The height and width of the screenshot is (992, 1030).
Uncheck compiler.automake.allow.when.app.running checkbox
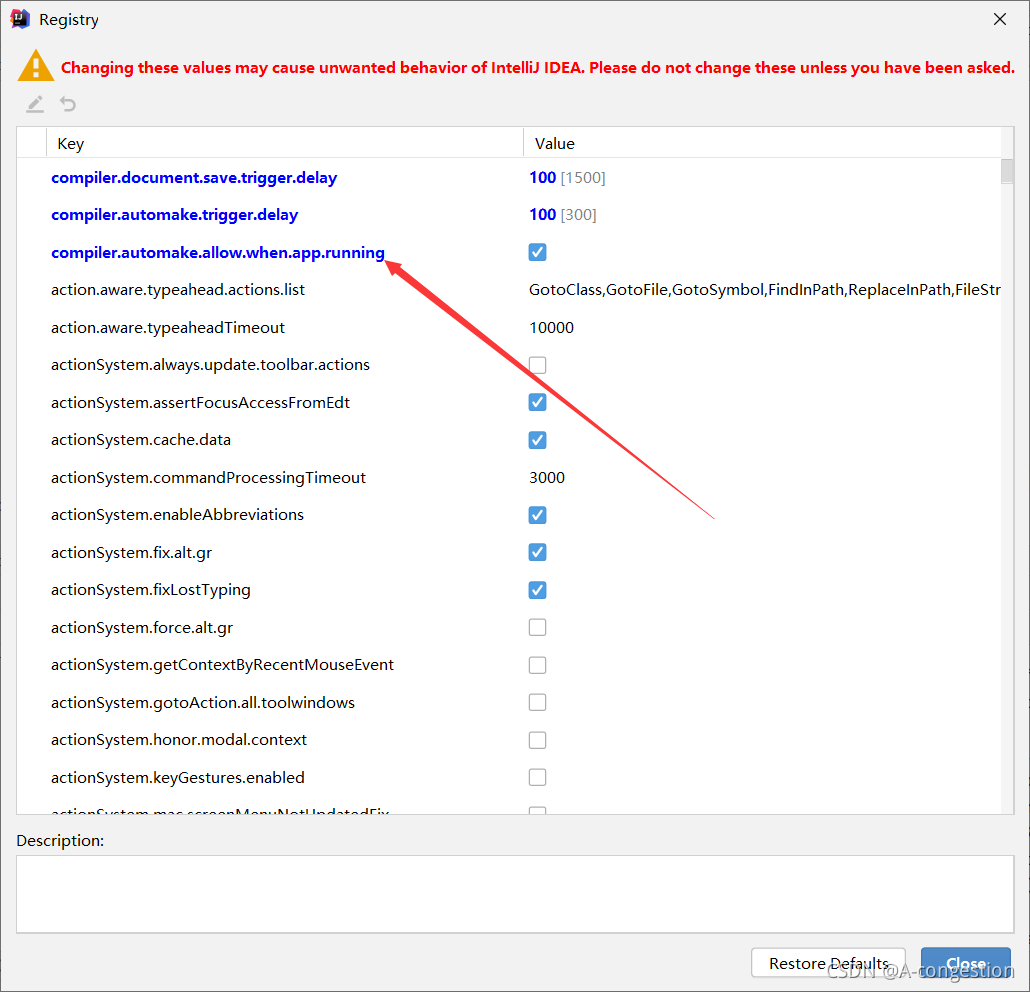point(537,252)
